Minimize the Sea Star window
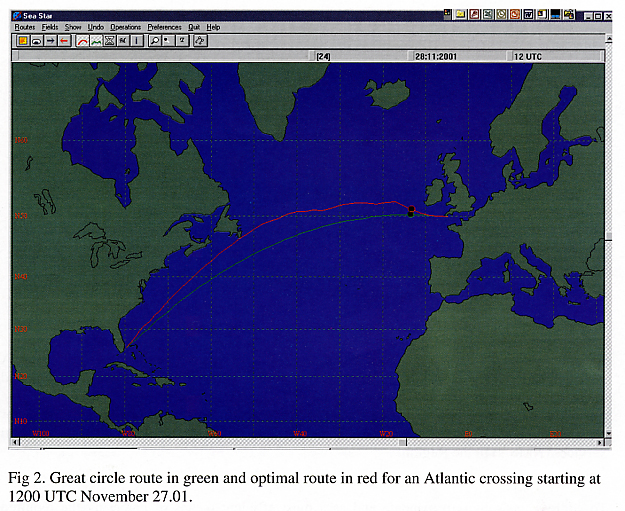Viewport: 625px width, 511px height. [589, 16]
